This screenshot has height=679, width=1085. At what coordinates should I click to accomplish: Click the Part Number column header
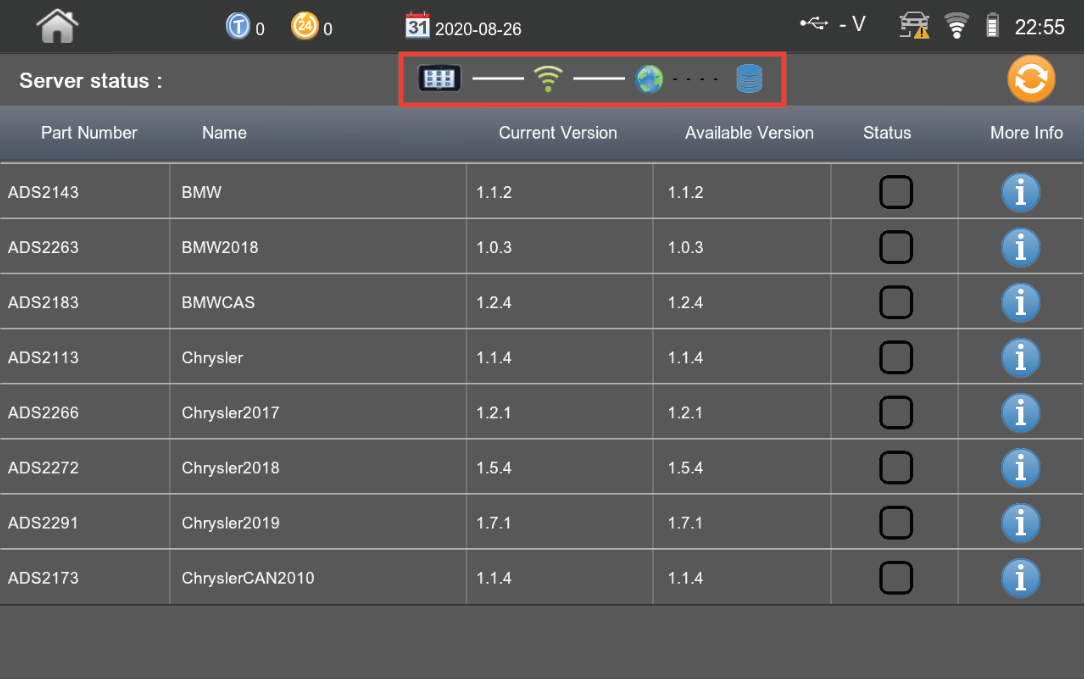coord(89,133)
